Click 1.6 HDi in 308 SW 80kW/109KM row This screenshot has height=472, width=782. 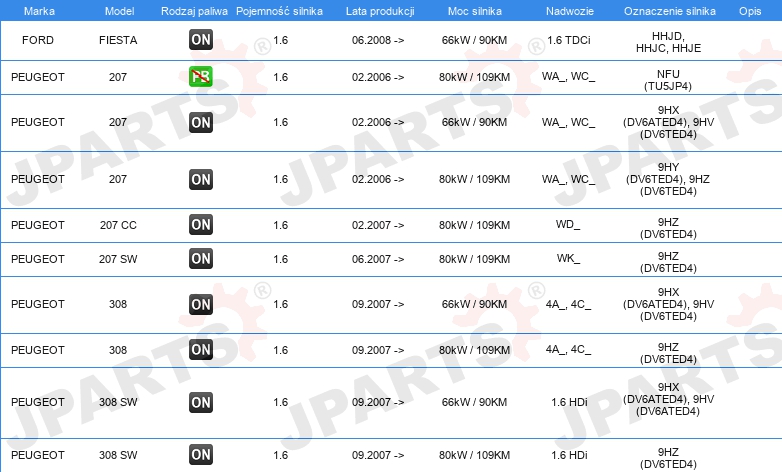tap(569, 455)
